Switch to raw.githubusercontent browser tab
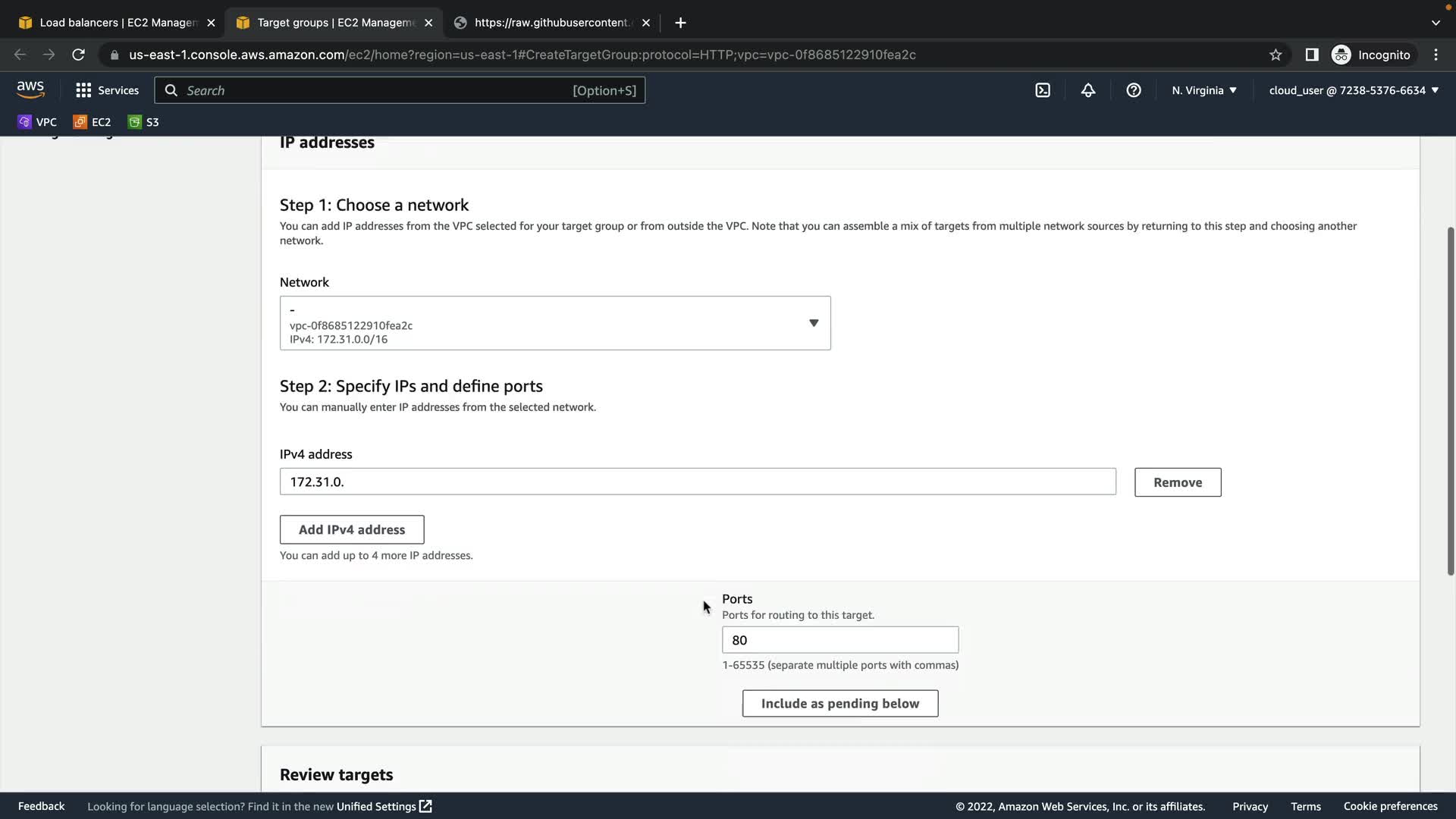Image resolution: width=1456 pixels, height=819 pixels. point(551,23)
